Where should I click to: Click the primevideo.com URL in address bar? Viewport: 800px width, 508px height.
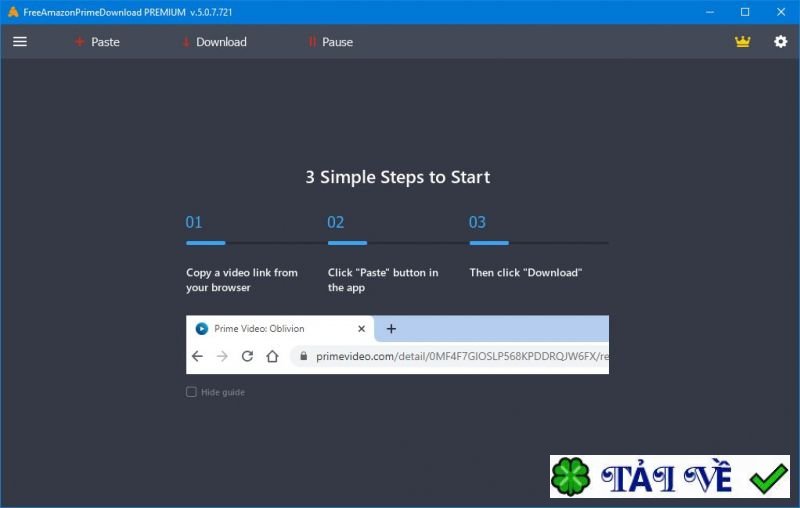462,356
